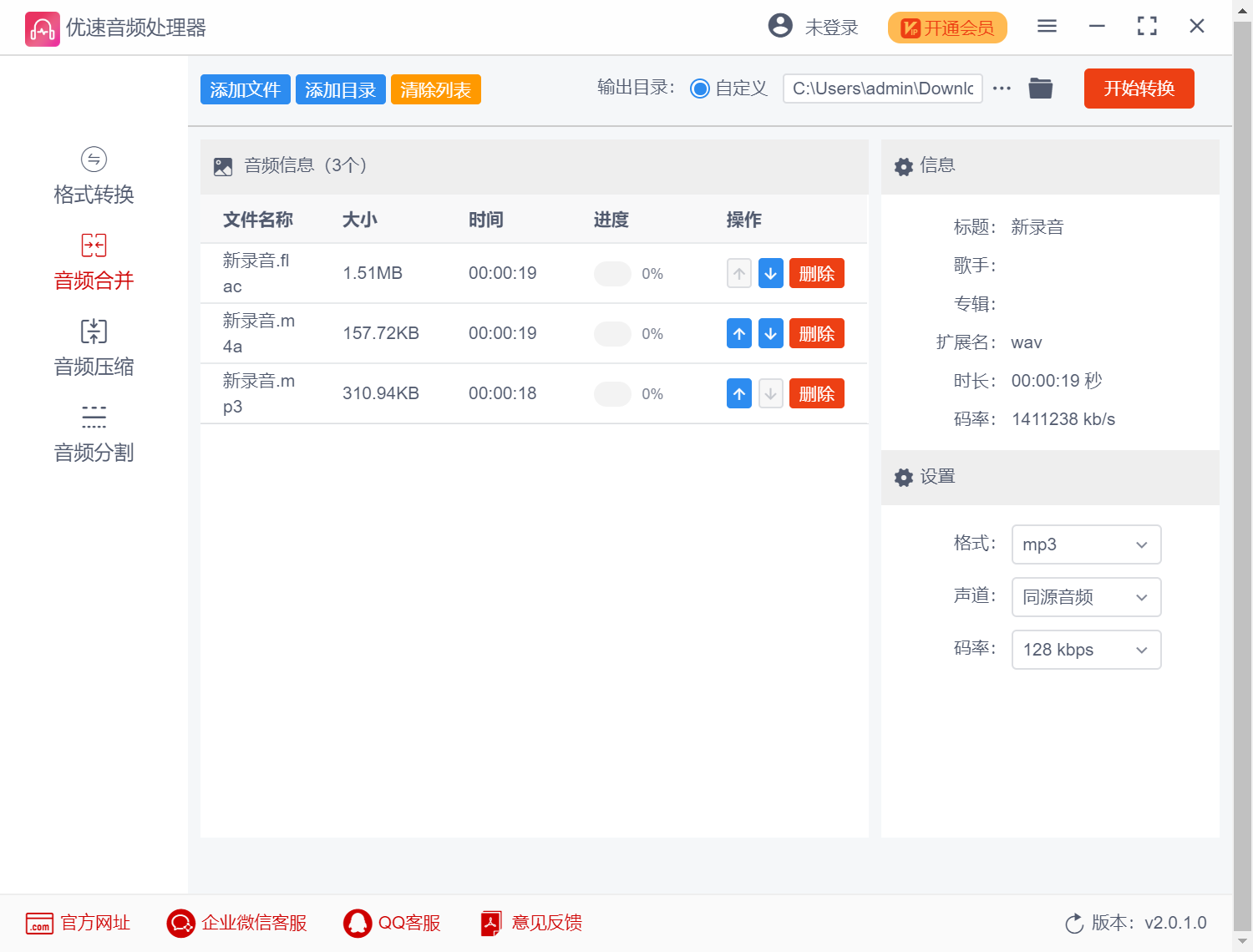Move 新录音.flac down in the list
Screen dimensions: 1253x952
(x=770, y=273)
